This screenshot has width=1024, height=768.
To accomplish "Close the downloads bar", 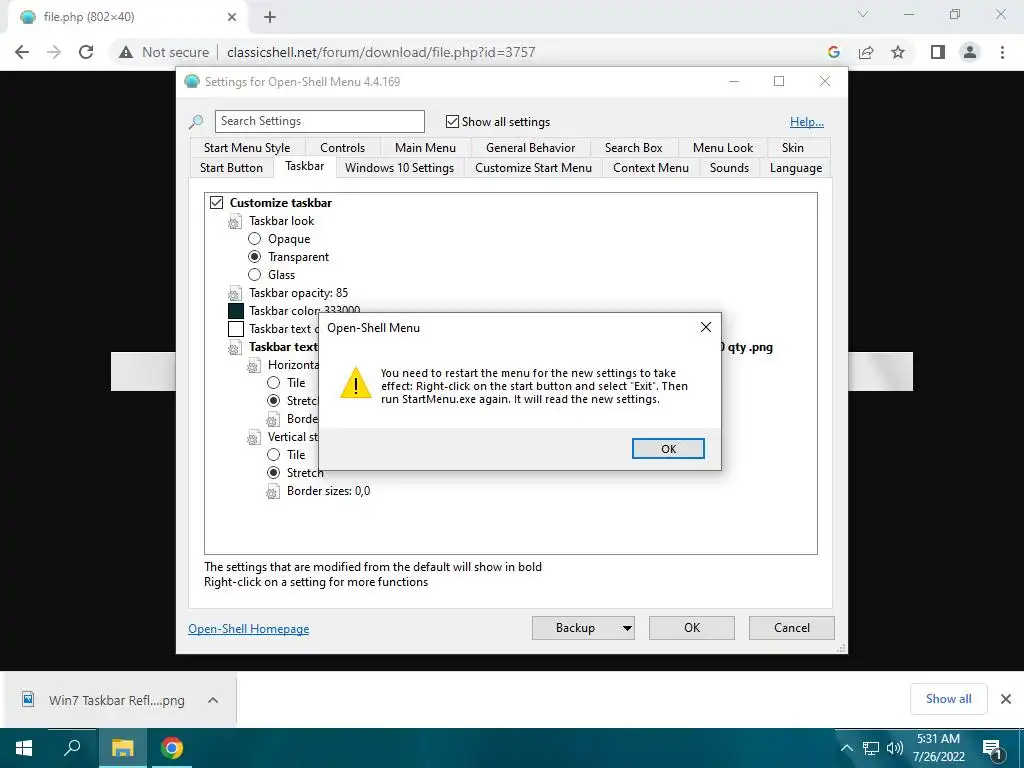I will [x=1006, y=699].
